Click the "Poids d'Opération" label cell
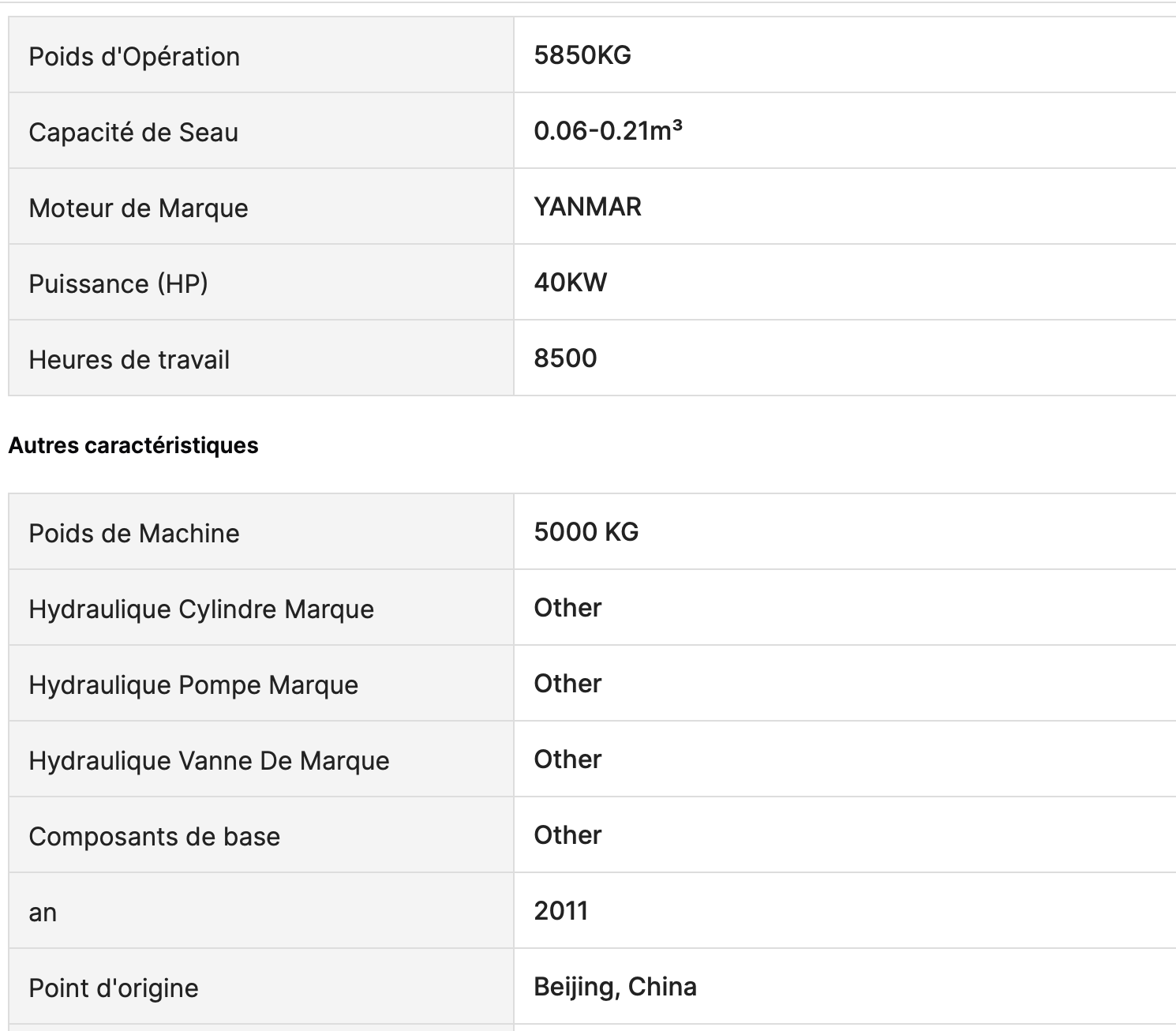Screen dimensions: 1176x1031 point(134,57)
